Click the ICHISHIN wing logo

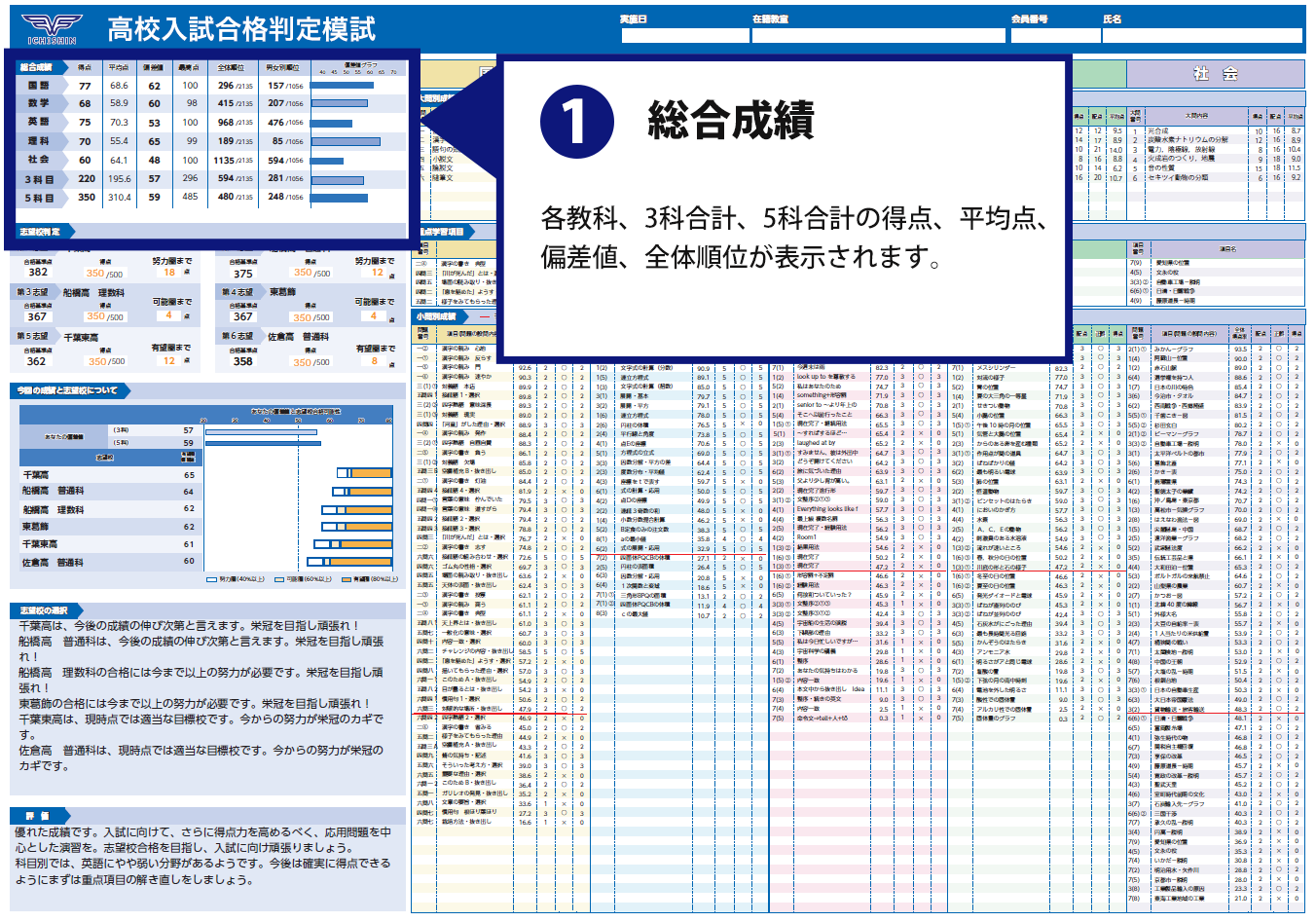54,24
